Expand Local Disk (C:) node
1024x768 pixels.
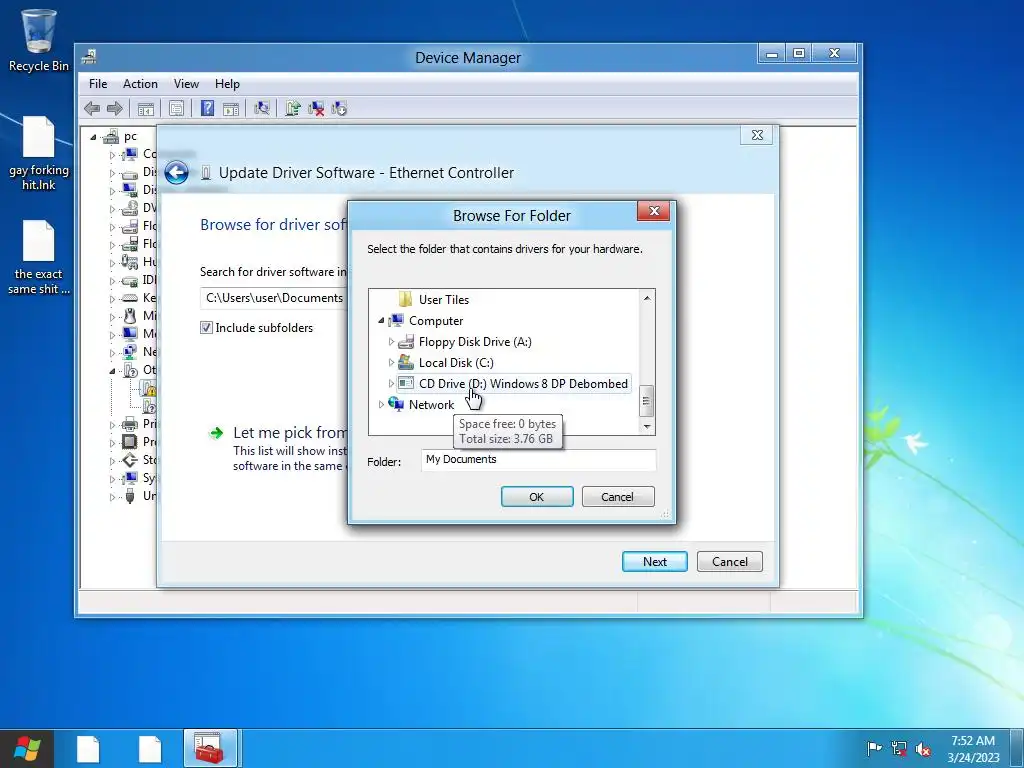click(x=391, y=362)
